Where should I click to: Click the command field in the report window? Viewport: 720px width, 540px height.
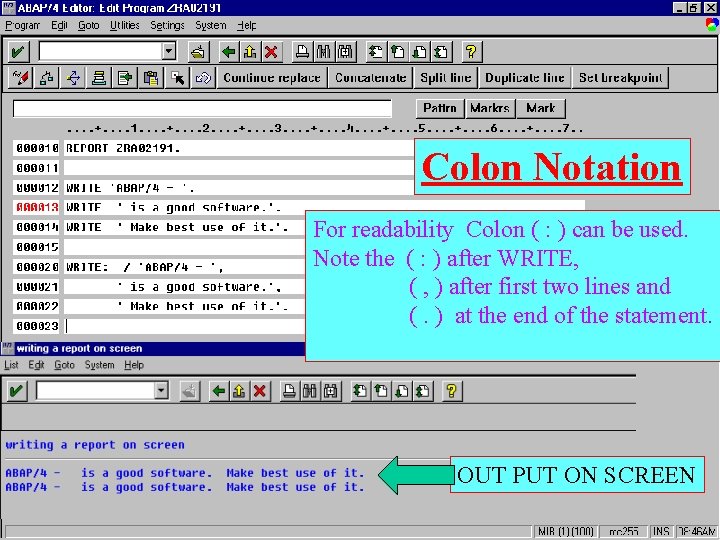click(96, 391)
